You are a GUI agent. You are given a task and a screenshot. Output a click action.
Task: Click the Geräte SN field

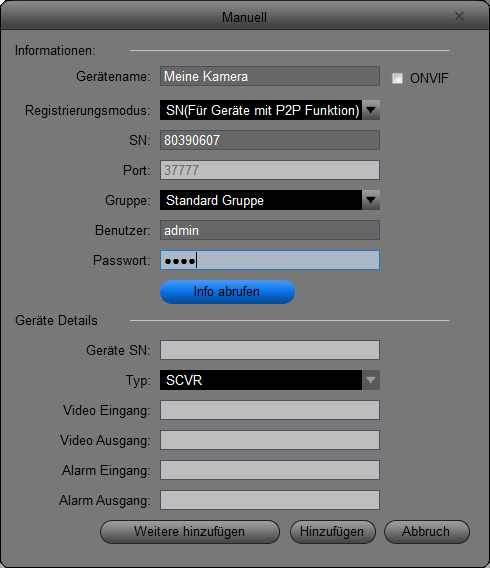point(270,350)
